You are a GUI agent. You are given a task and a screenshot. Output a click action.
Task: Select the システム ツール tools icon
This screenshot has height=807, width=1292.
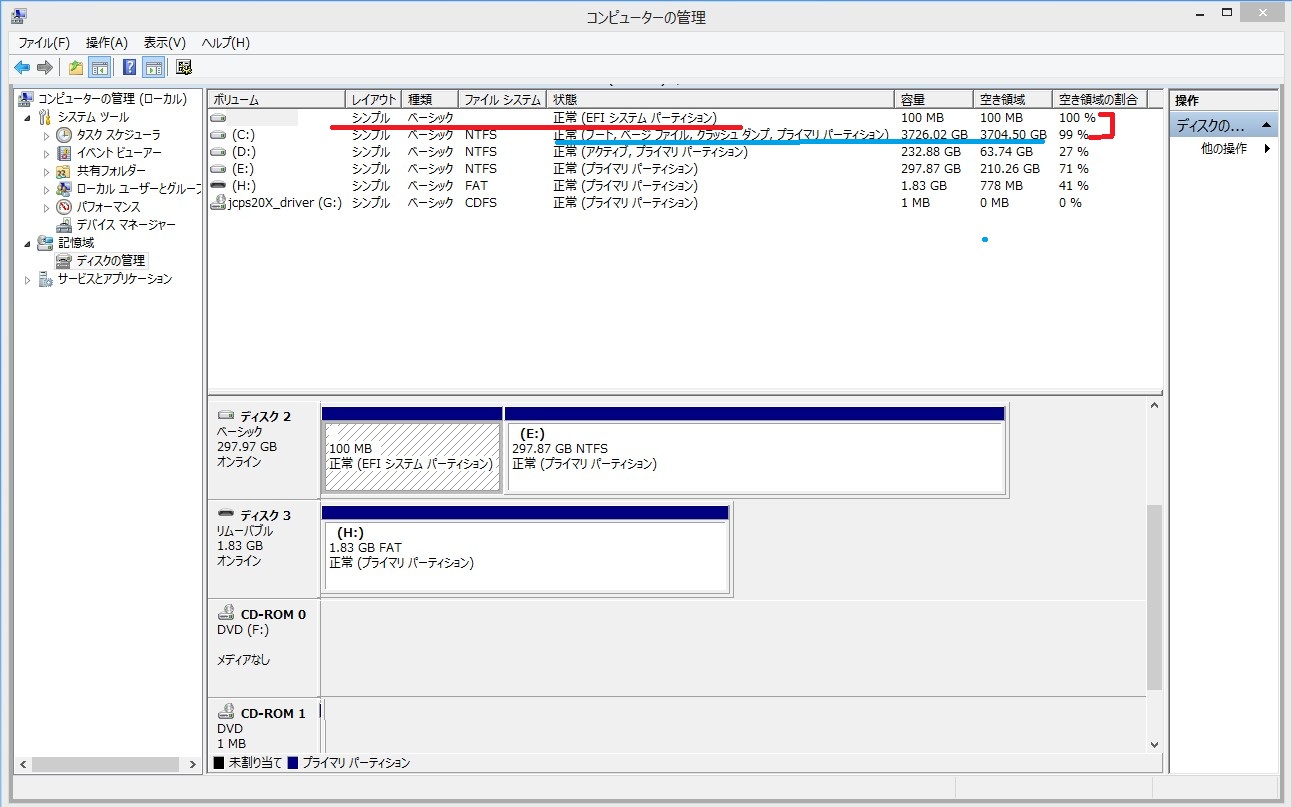(45, 117)
